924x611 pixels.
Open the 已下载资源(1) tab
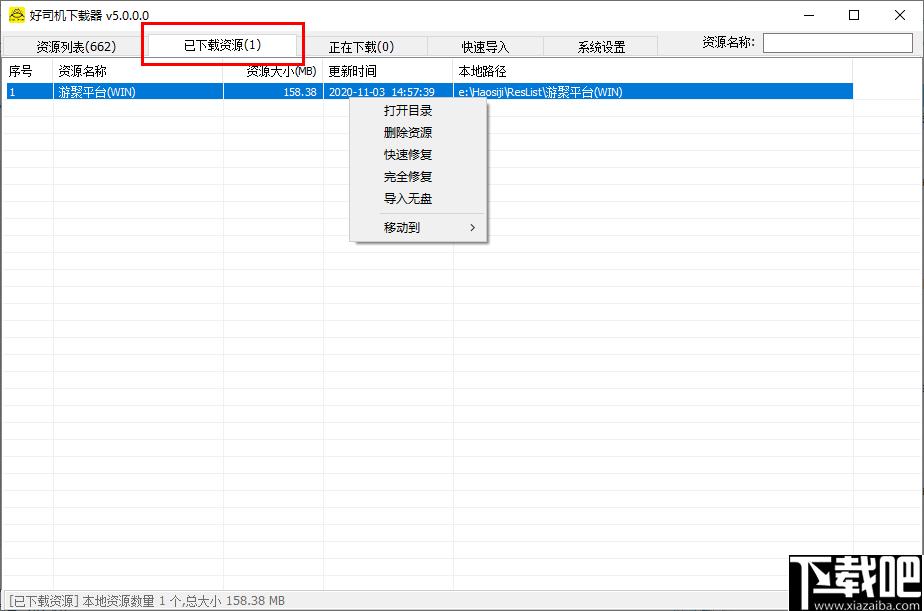(x=222, y=45)
